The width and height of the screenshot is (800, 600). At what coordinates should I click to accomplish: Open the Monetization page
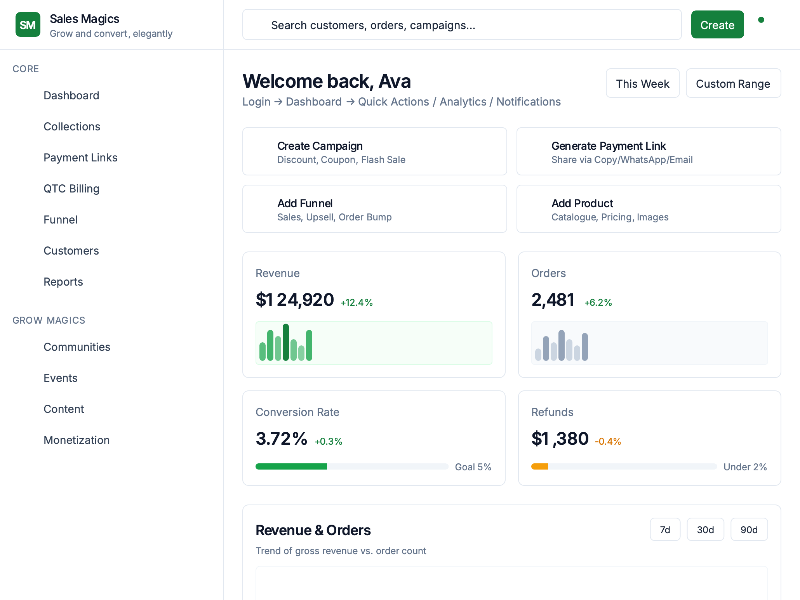pyautogui.click(x=76, y=440)
